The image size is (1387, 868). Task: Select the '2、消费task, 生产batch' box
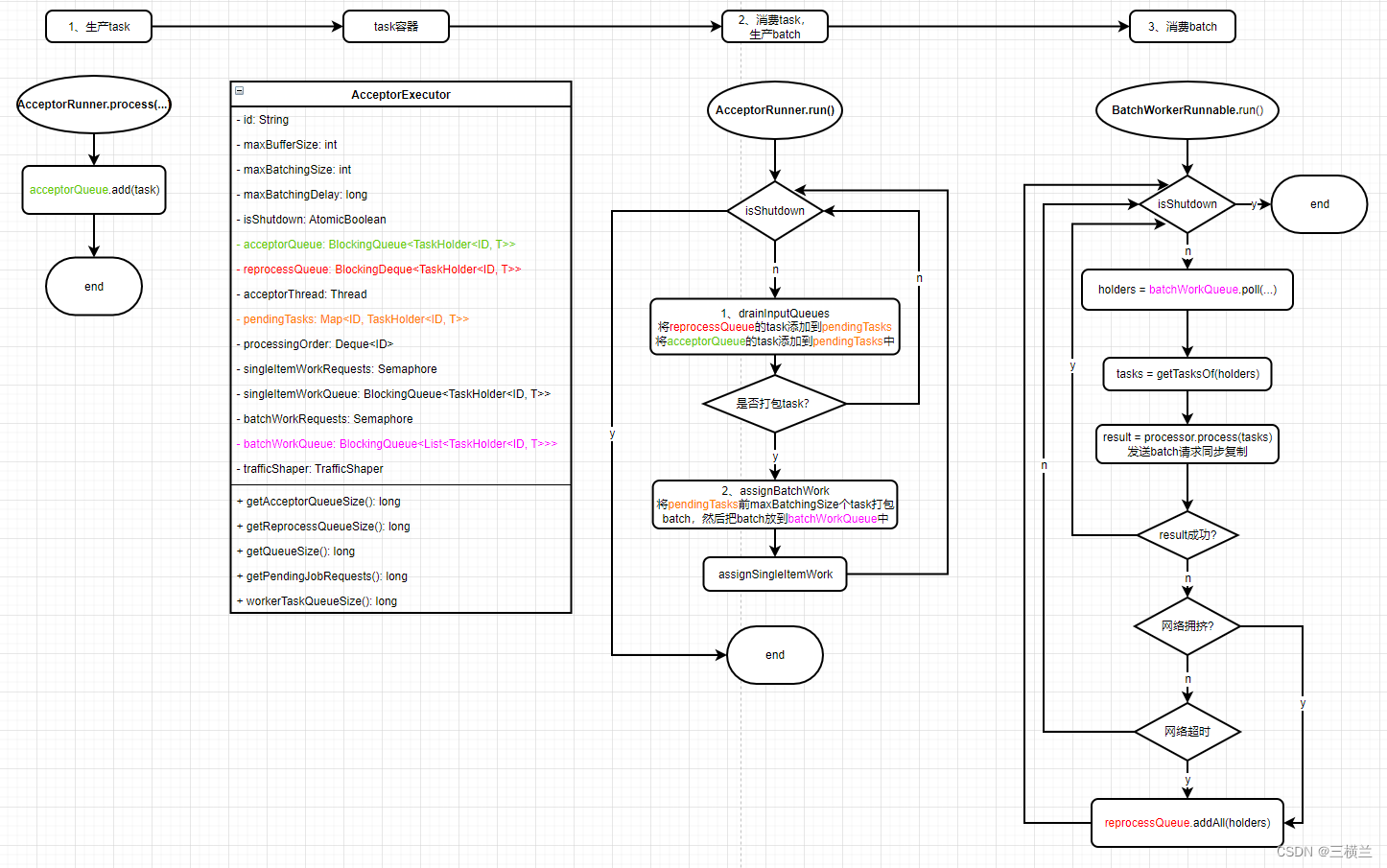tap(775, 27)
